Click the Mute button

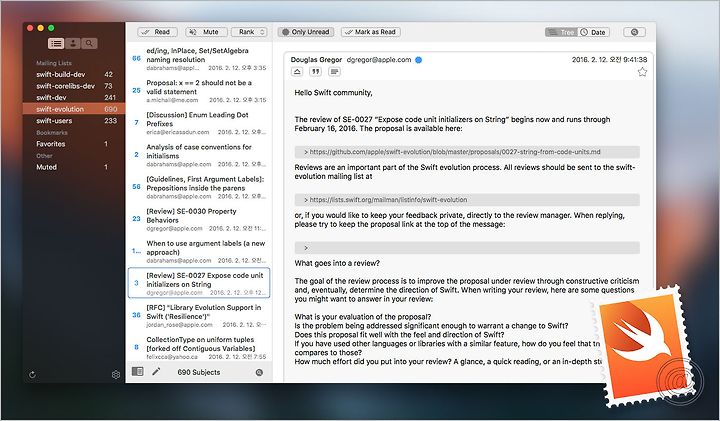click(206, 32)
